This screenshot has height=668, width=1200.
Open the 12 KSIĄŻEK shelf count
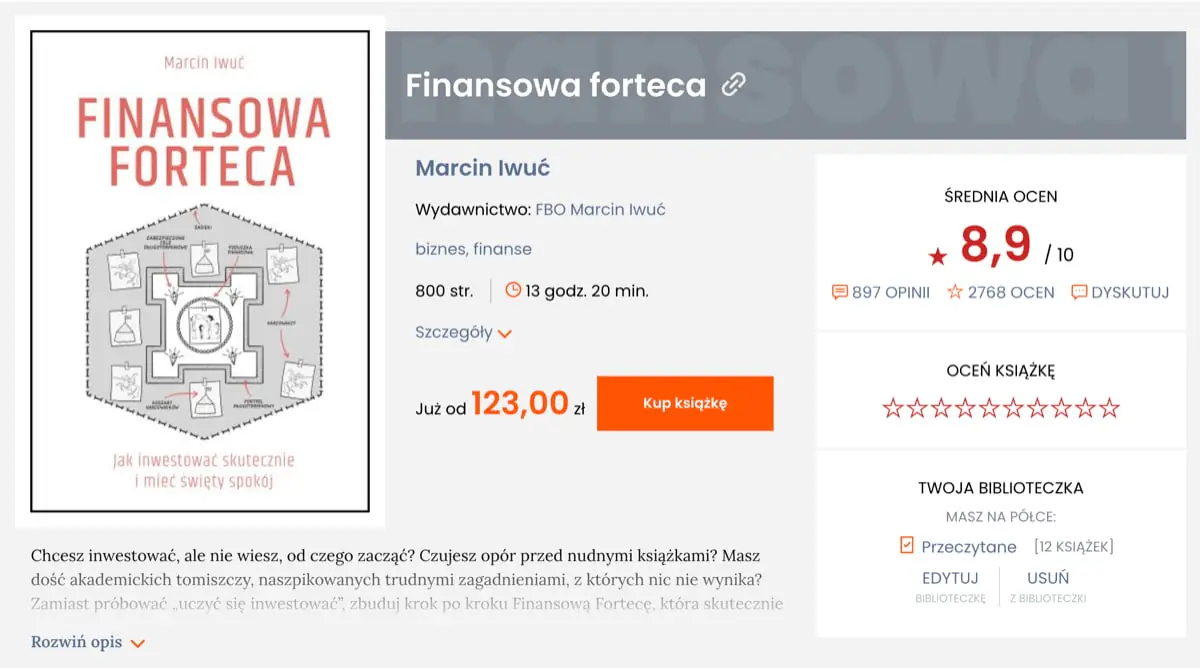(x=1073, y=547)
